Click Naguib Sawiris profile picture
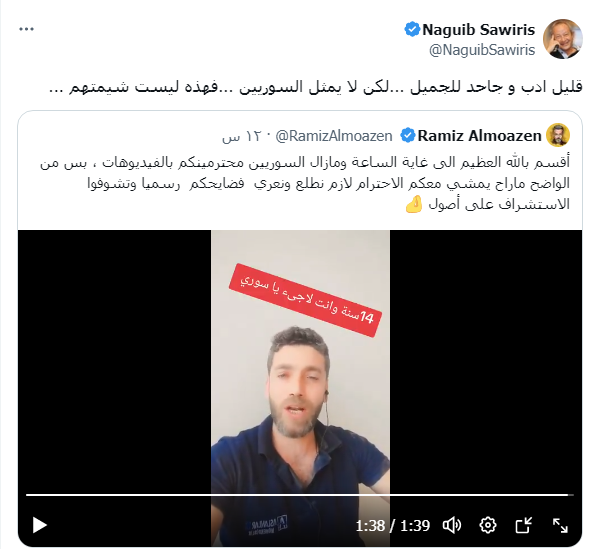This screenshot has width=597, height=549. 563,39
